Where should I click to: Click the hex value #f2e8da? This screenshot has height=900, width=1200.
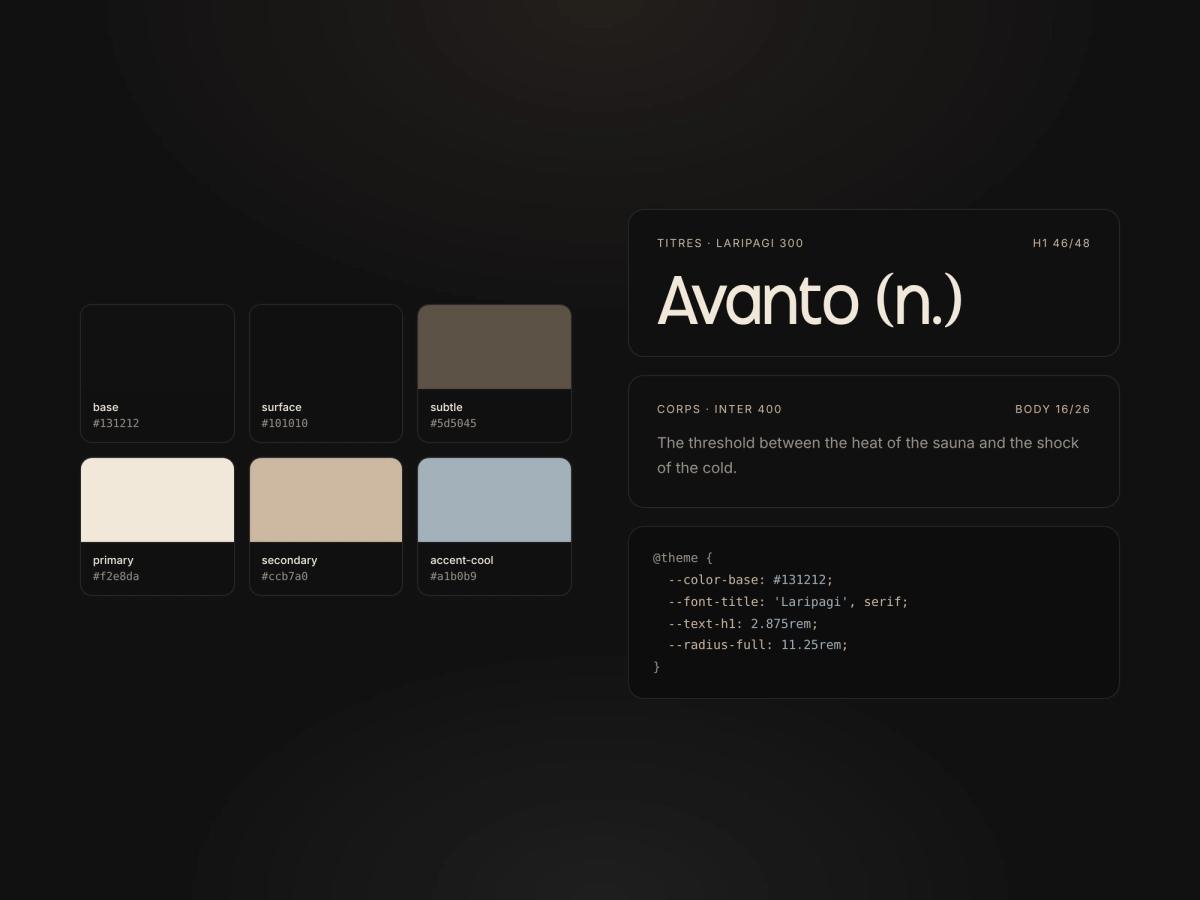click(x=116, y=576)
